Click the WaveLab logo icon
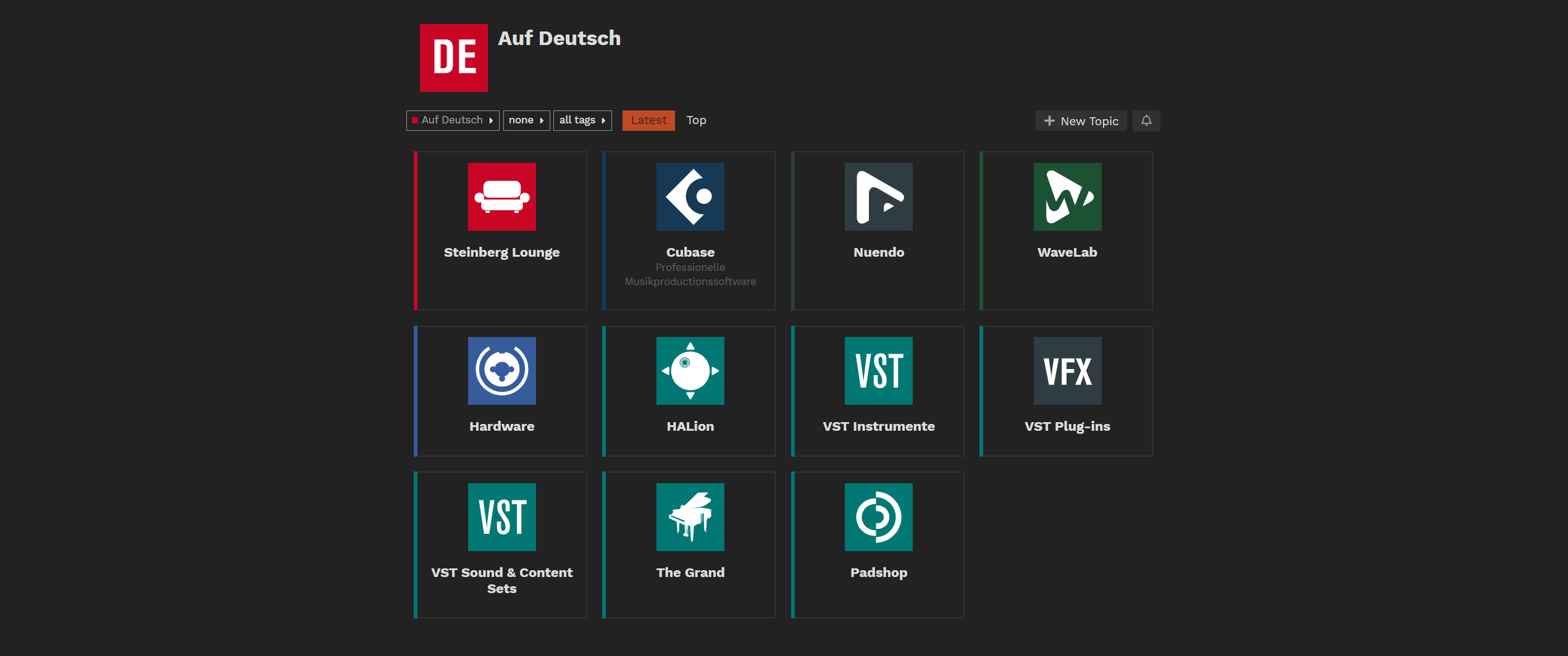Screen dimensions: 1568x656 point(1067,197)
